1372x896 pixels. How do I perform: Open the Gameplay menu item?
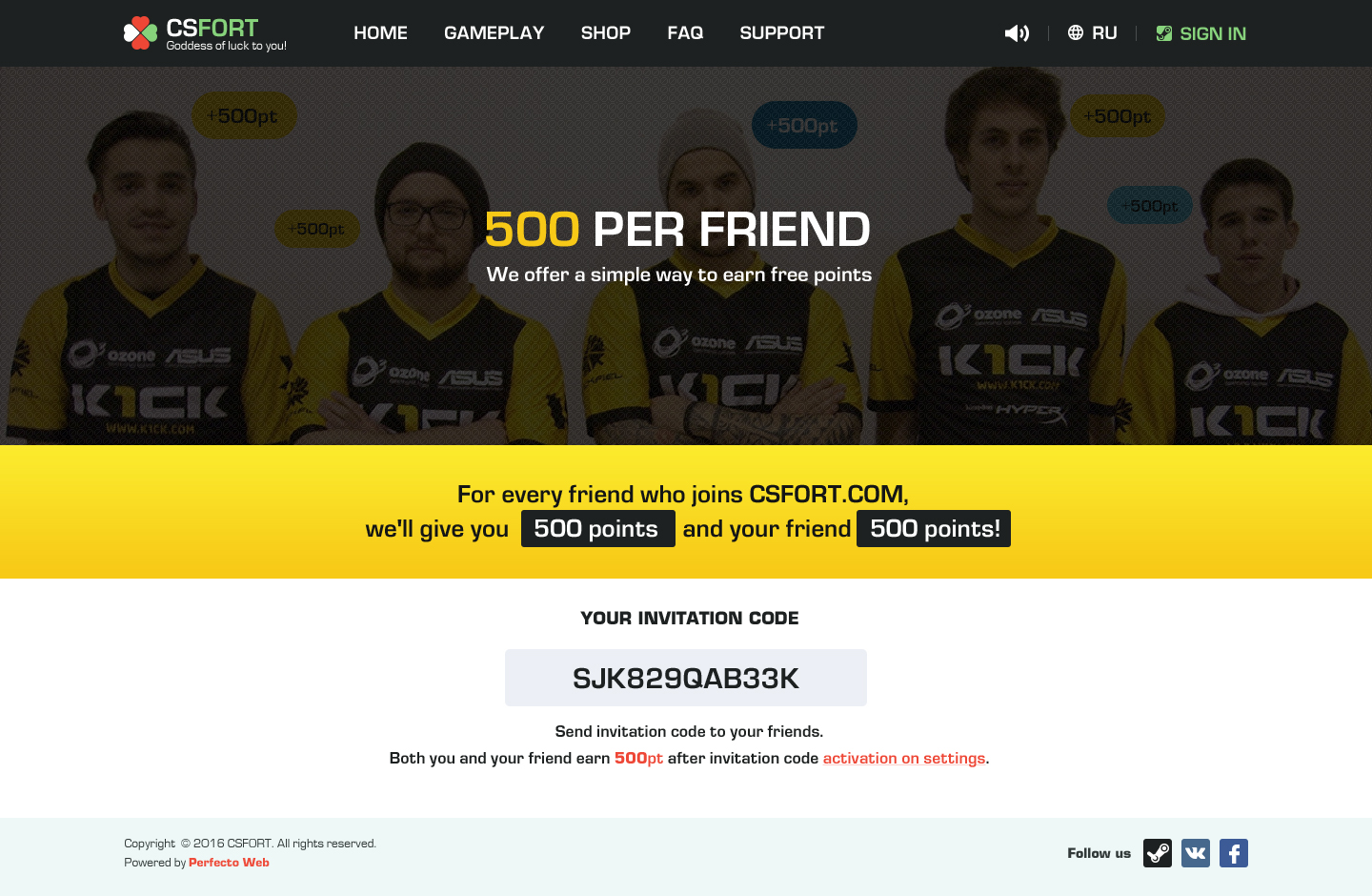(494, 33)
